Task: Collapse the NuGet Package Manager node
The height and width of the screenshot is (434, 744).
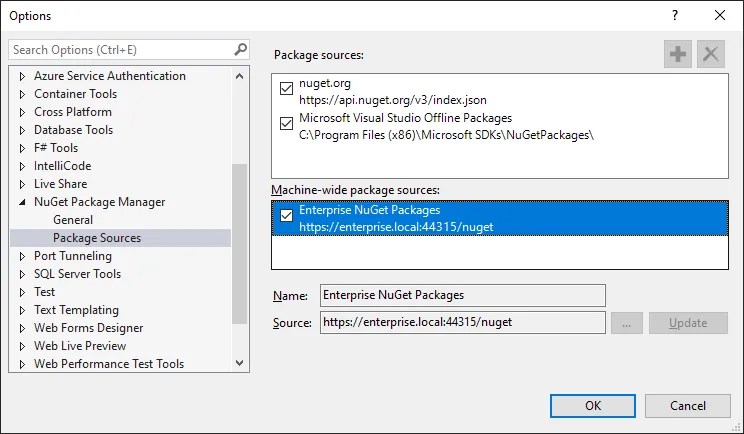Action: [x=23, y=202]
